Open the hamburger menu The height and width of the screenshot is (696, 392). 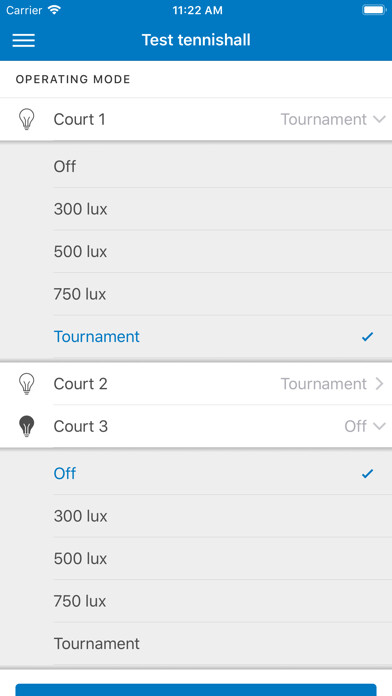(x=24, y=40)
